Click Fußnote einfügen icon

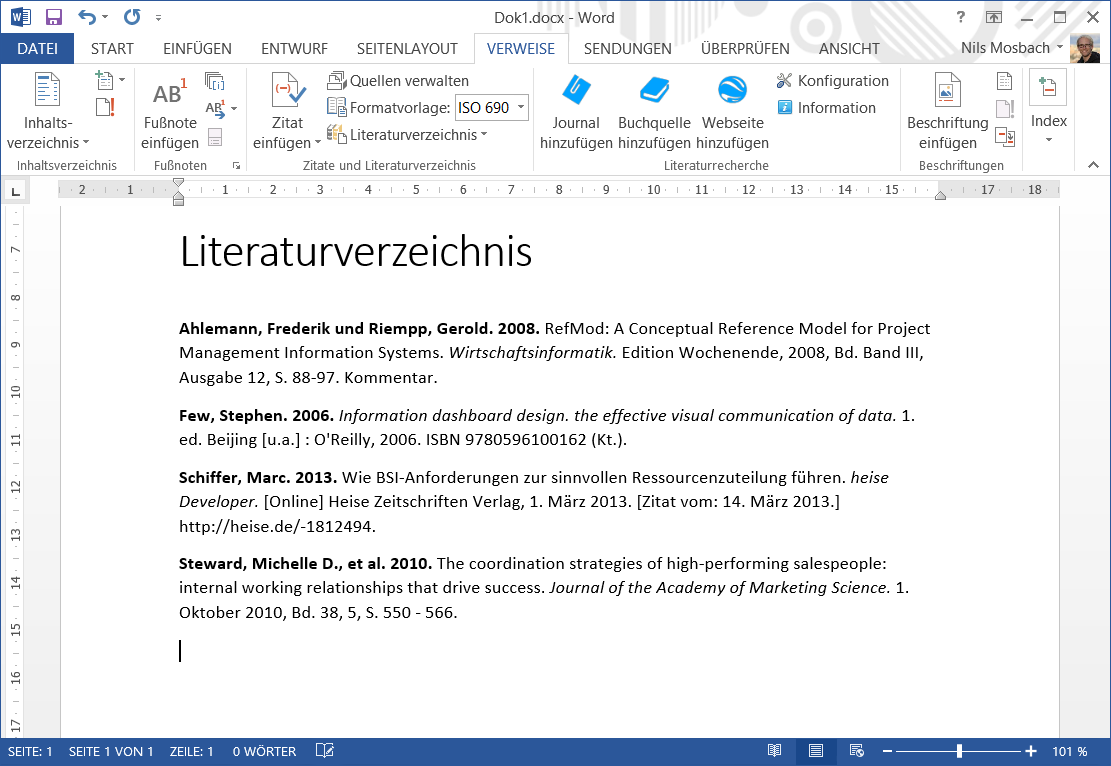169,94
